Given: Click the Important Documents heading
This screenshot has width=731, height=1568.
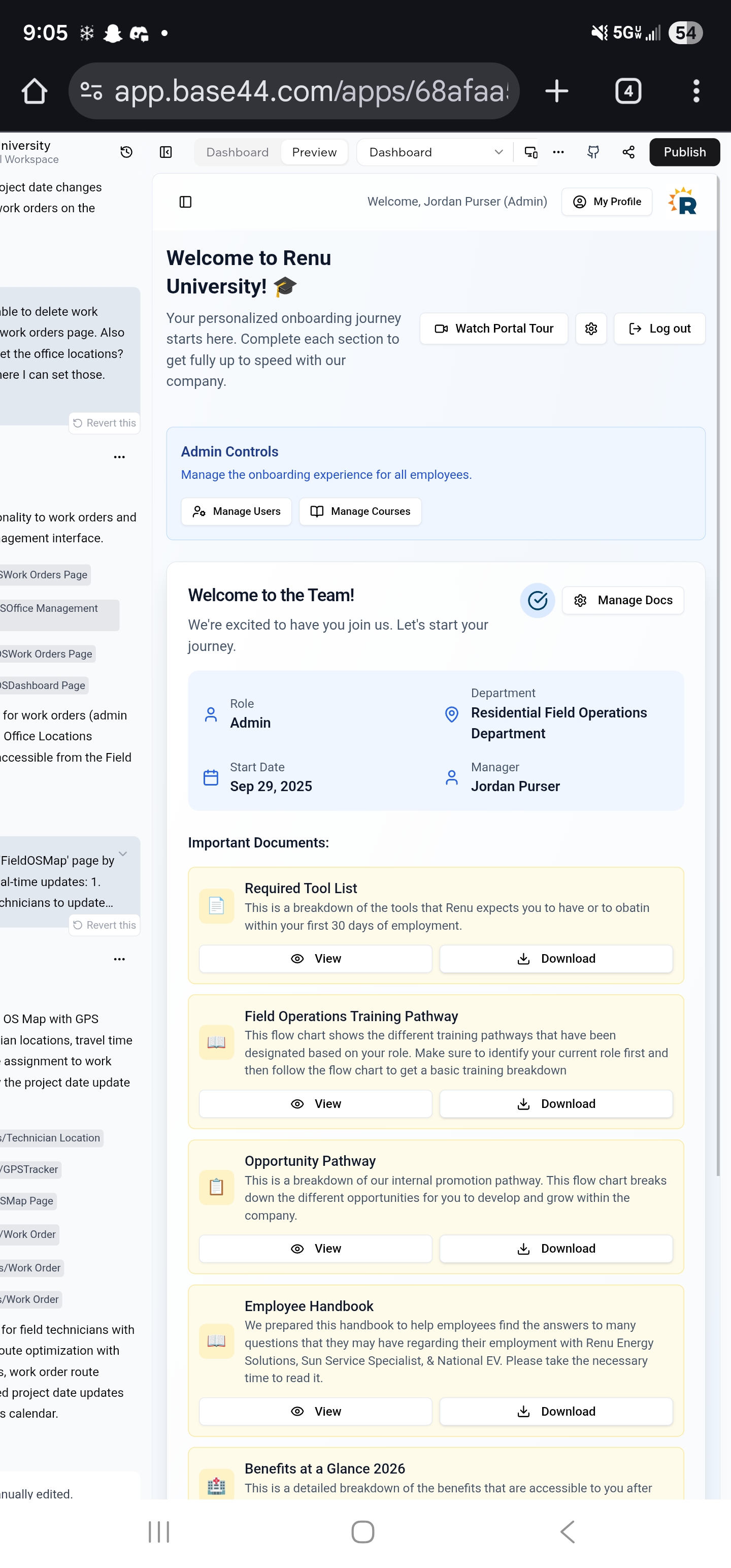Looking at the screenshot, I should coord(259,843).
